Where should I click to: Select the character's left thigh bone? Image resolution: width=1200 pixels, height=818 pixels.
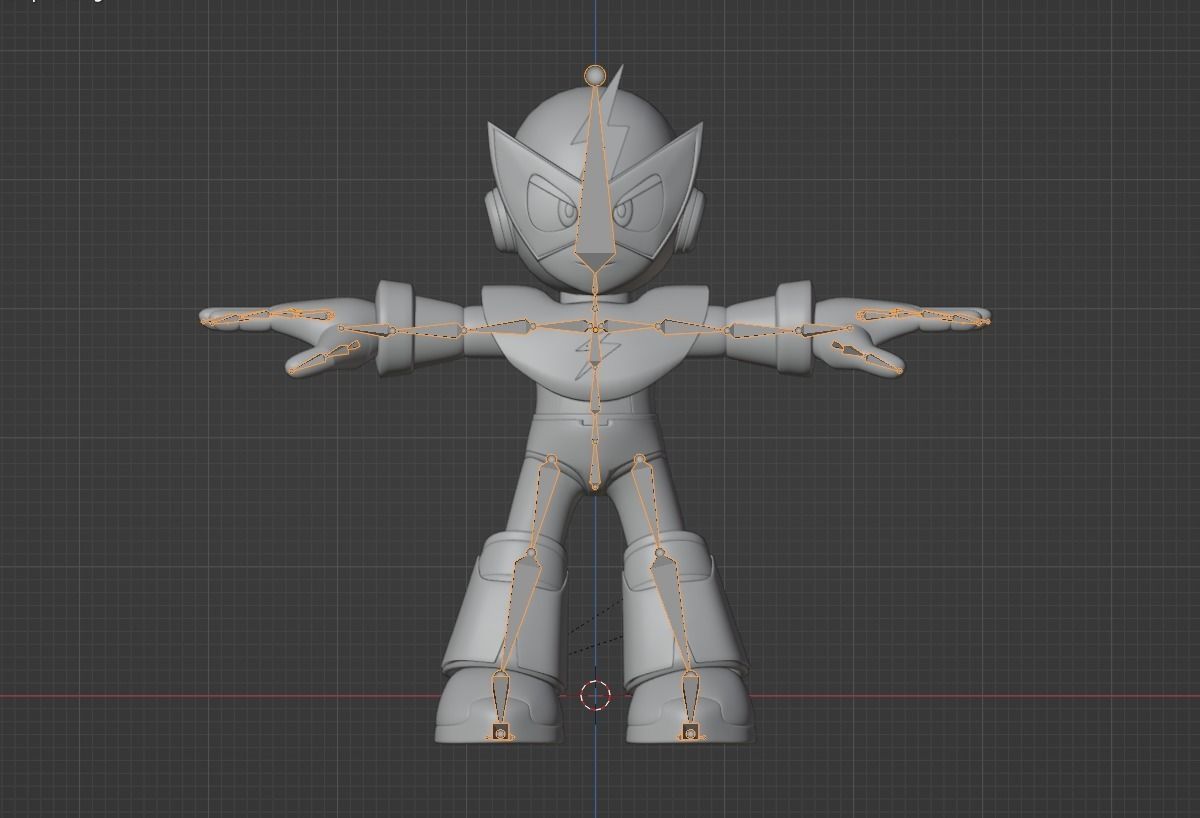pos(649,504)
